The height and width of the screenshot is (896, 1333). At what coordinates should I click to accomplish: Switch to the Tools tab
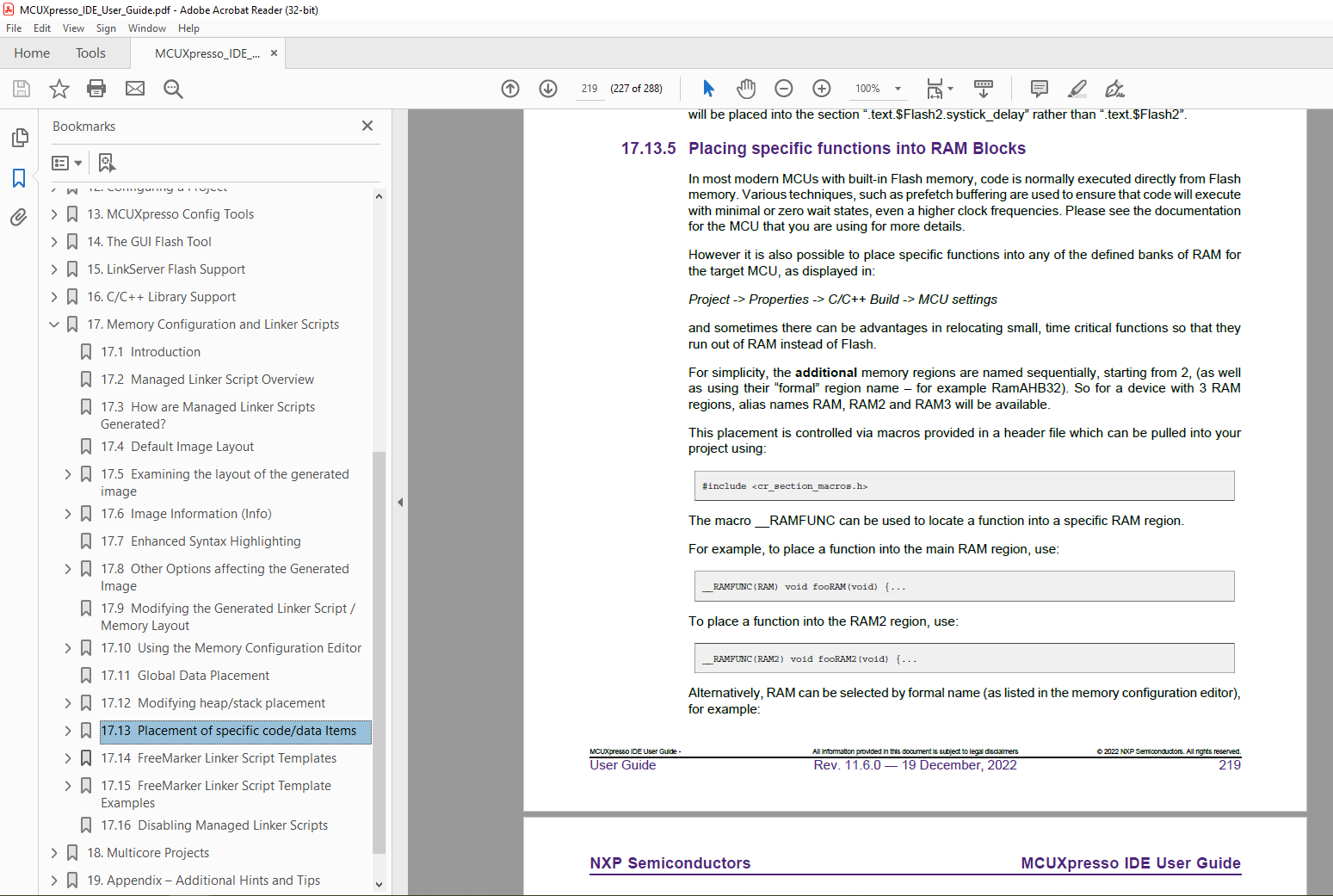click(x=90, y=53)
